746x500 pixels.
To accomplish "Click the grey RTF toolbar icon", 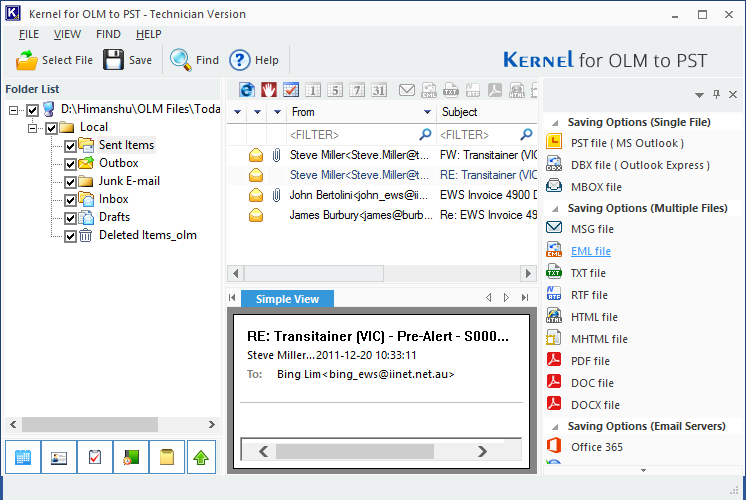I will (473, 89).
